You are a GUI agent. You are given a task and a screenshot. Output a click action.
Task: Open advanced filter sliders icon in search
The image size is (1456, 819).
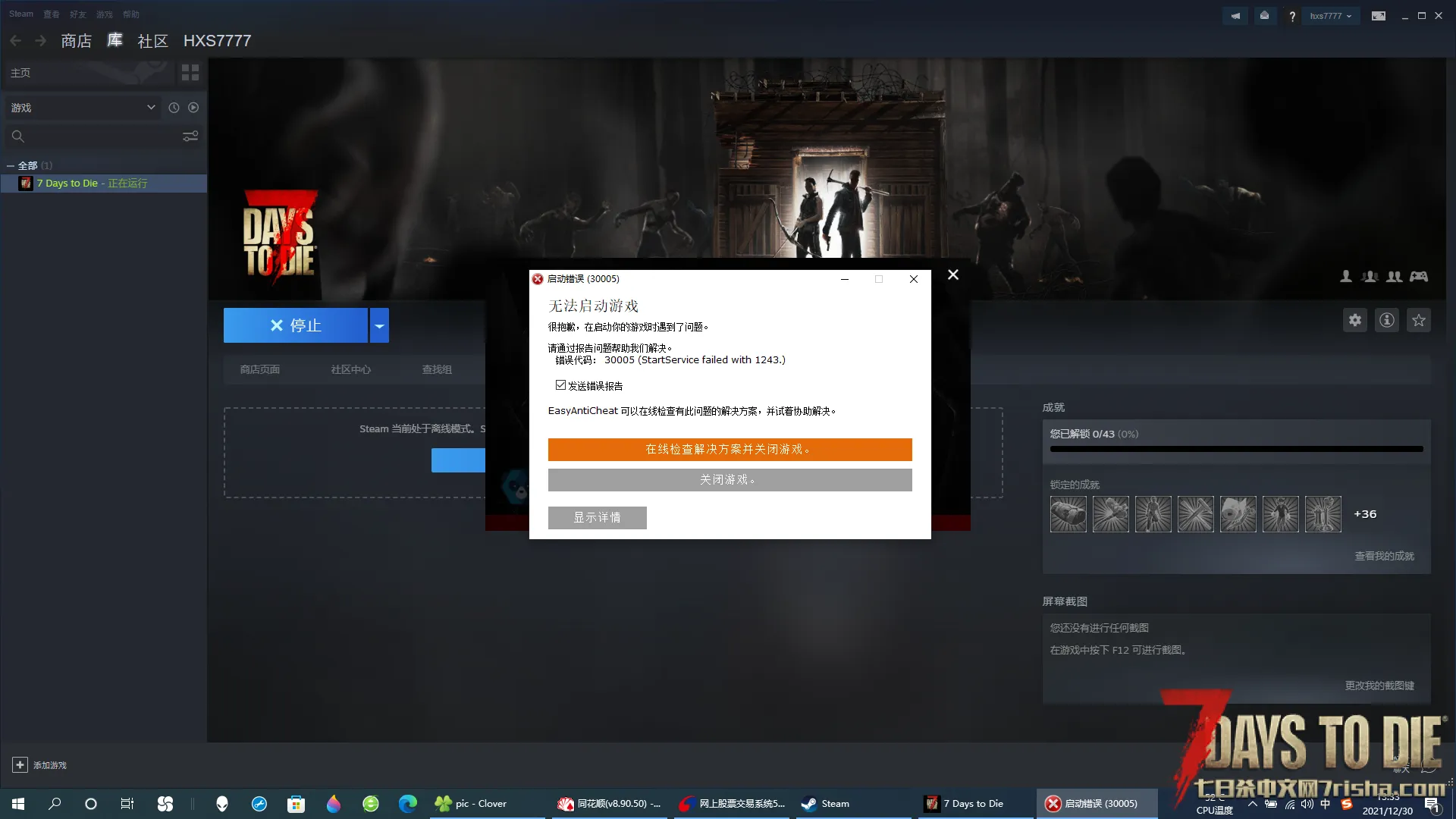tap(190, 136)
